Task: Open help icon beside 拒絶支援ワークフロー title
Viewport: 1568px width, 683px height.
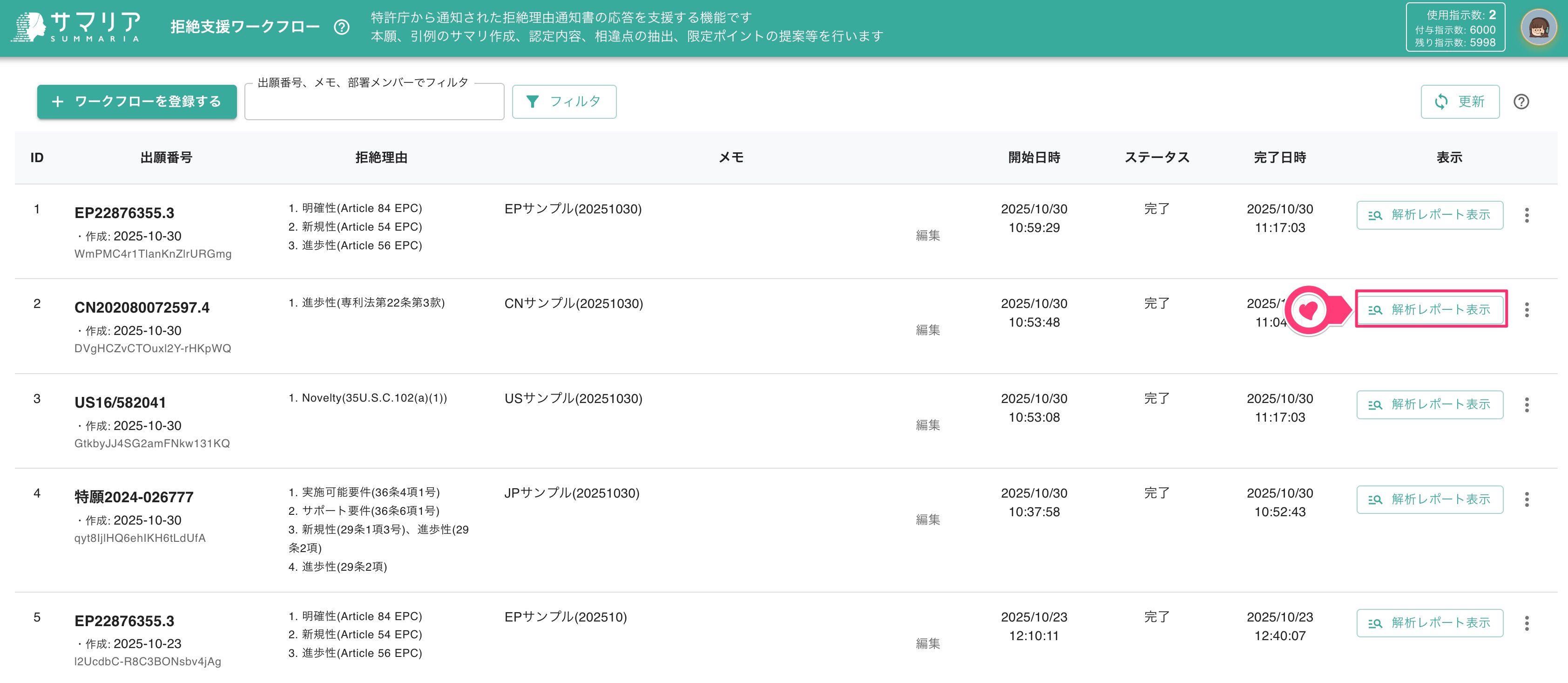Action: [342, 27]
